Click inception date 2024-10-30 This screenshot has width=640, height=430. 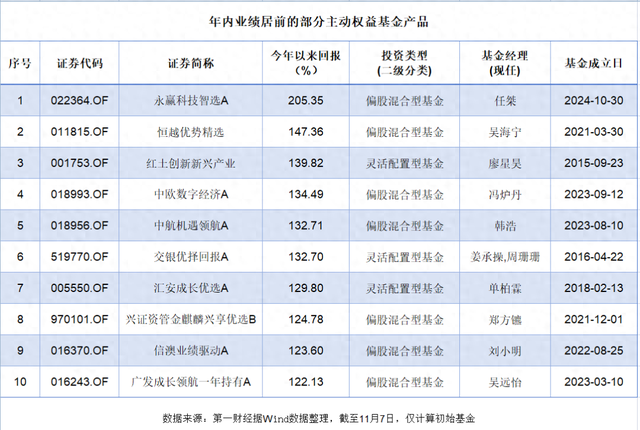pyautogui.click(x=594, y=100)
